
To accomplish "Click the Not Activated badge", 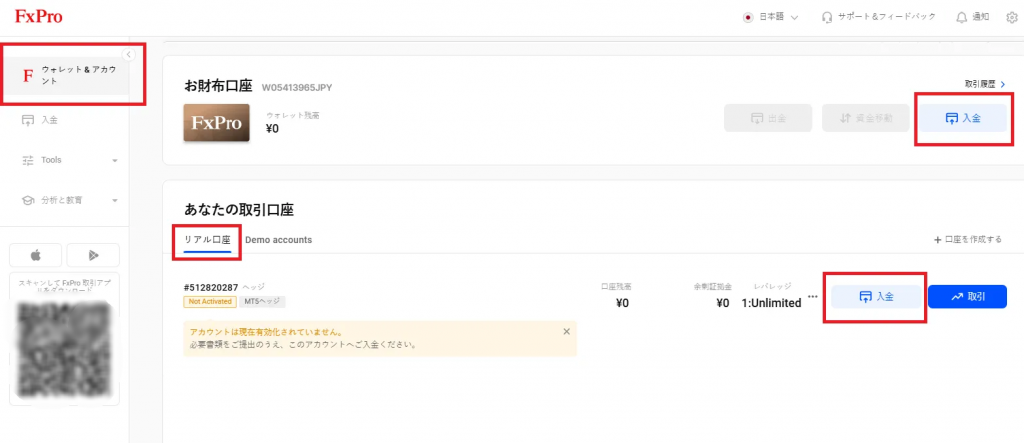I will [x=210, y=302].
